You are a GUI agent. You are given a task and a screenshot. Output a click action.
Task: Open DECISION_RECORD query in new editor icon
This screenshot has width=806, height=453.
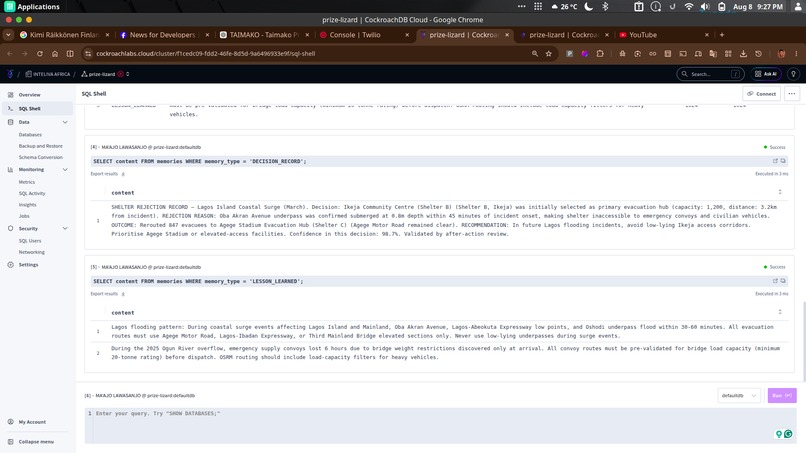(x=775, y=161)
